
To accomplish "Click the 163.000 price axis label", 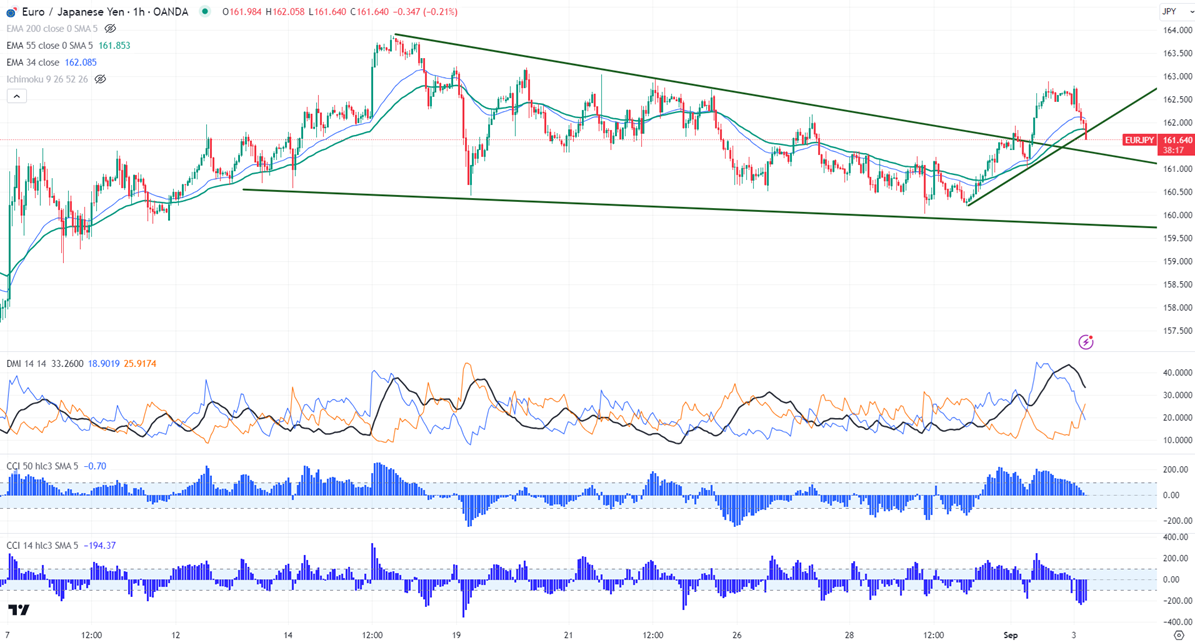I will (1177, 77).
